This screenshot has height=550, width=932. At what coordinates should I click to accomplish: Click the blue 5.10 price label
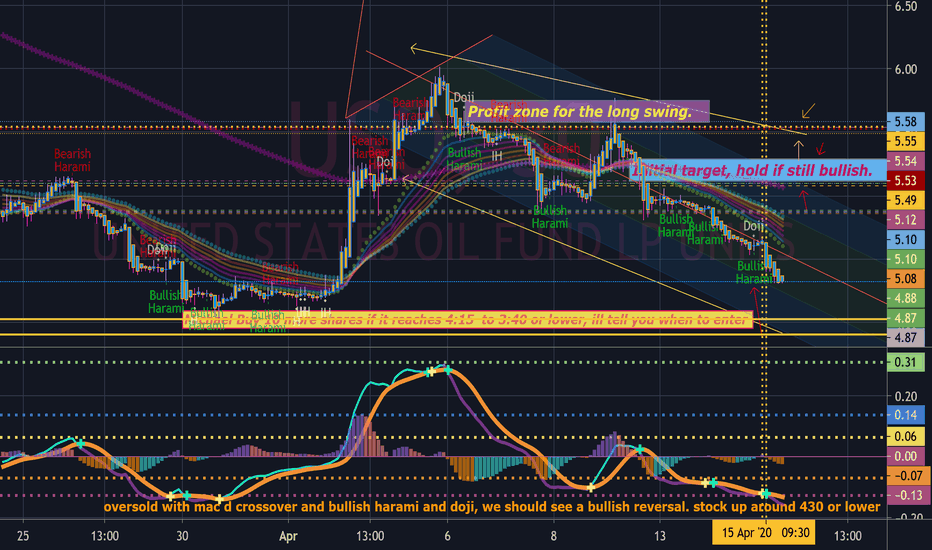pos(905,239)
